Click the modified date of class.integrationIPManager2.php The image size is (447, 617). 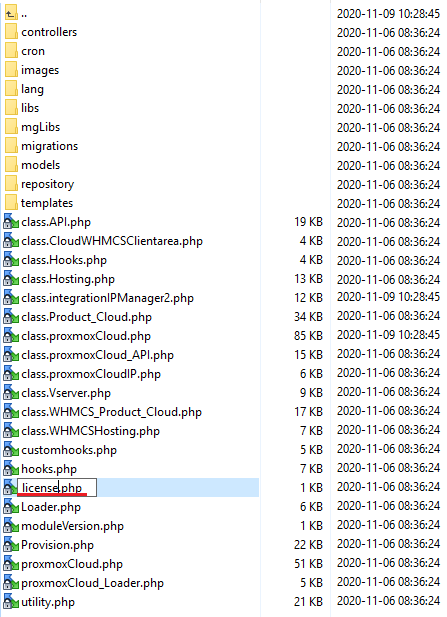pos(388,297)
